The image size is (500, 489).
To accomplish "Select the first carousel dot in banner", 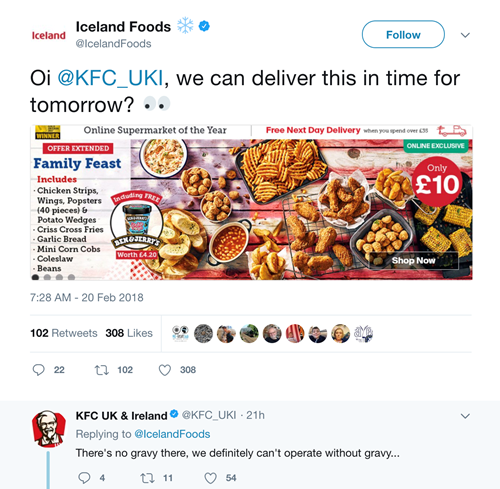I will pyautogui.click(x=35, y=277).
